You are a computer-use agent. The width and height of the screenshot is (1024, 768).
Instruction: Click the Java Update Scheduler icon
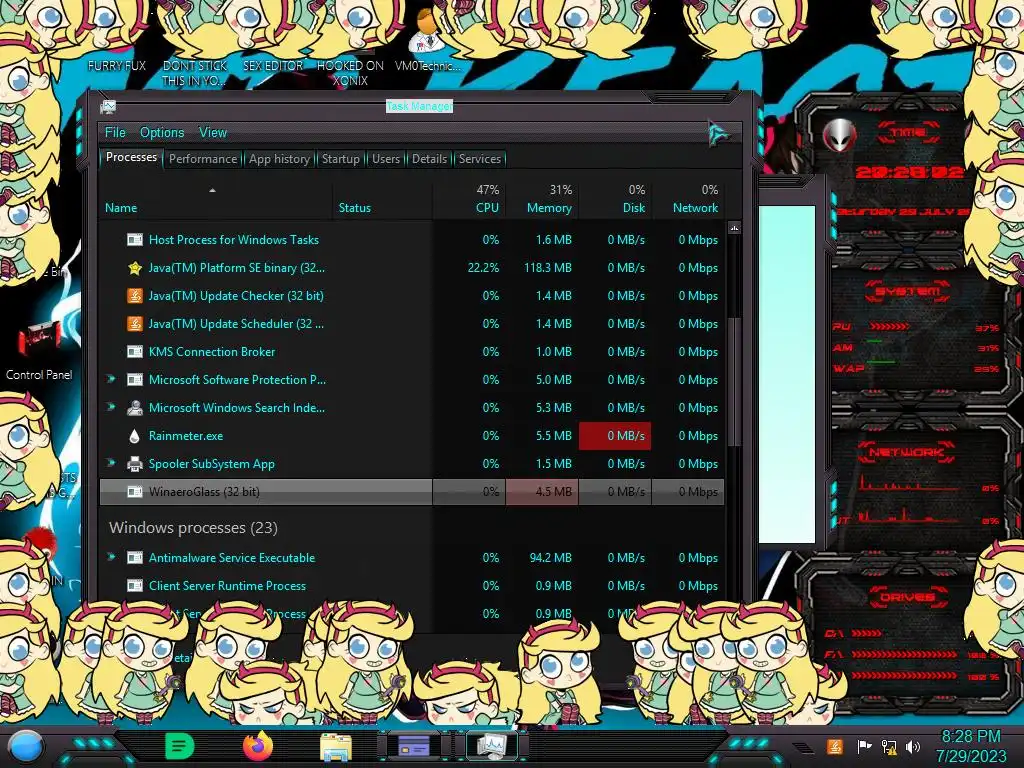pos(135,324)
